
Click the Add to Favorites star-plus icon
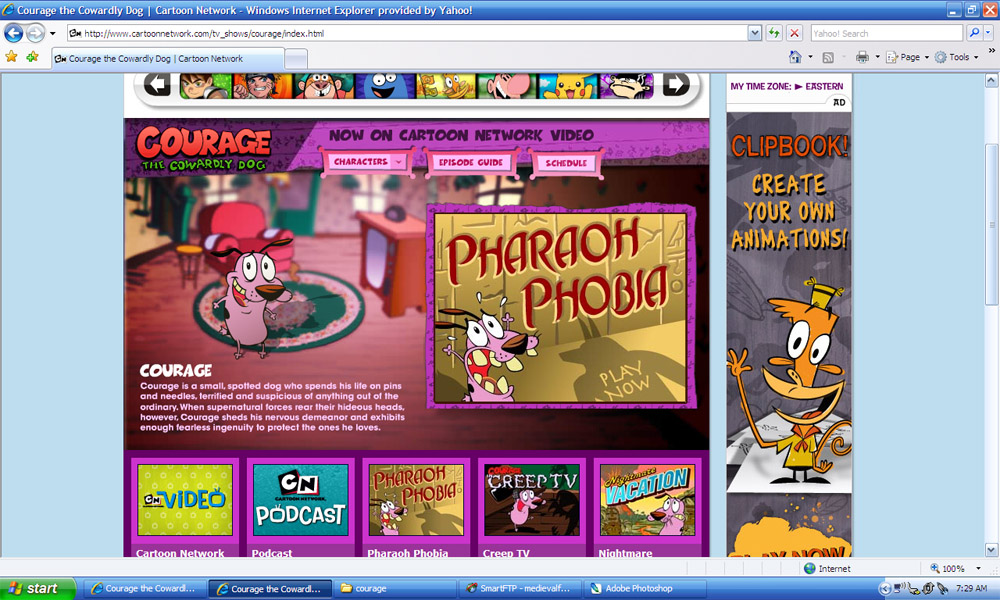(x=33, y=57)
